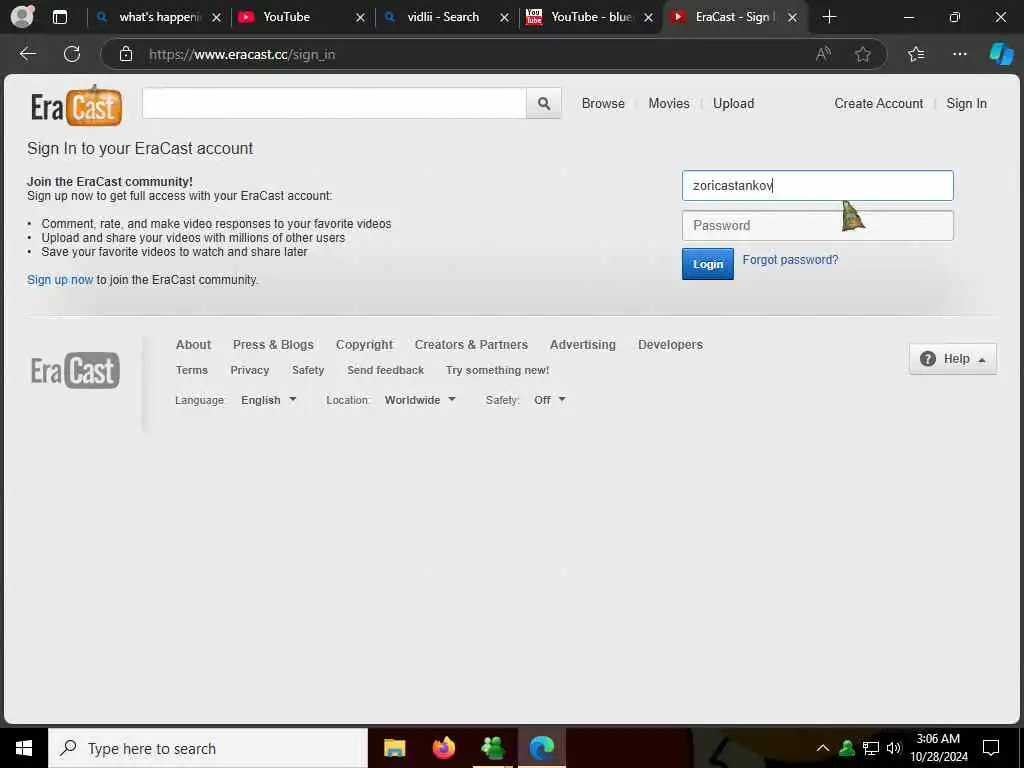The height and width of the screenshot is (768, 1024).
Task: Click the search magnifier button
Action: 543,103
